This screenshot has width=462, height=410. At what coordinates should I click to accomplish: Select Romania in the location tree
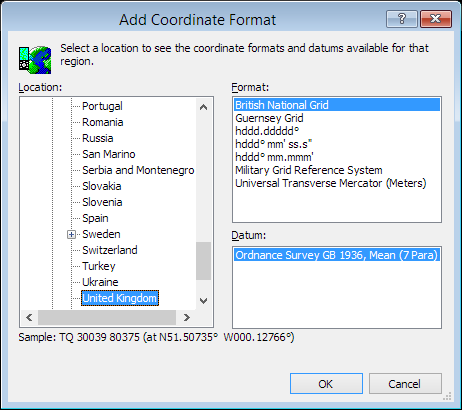click(103, 122)
